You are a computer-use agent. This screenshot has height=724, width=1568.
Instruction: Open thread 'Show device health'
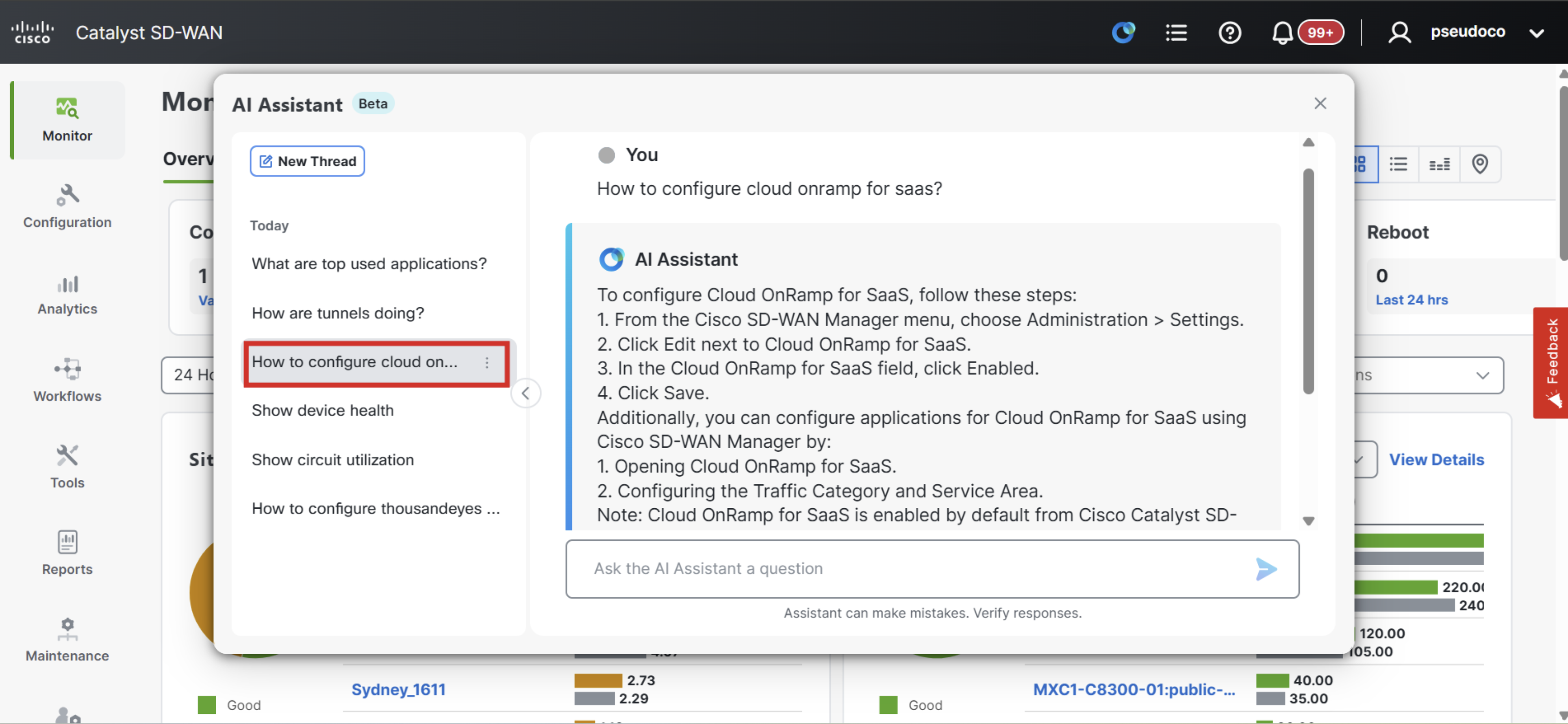(323, 410)
